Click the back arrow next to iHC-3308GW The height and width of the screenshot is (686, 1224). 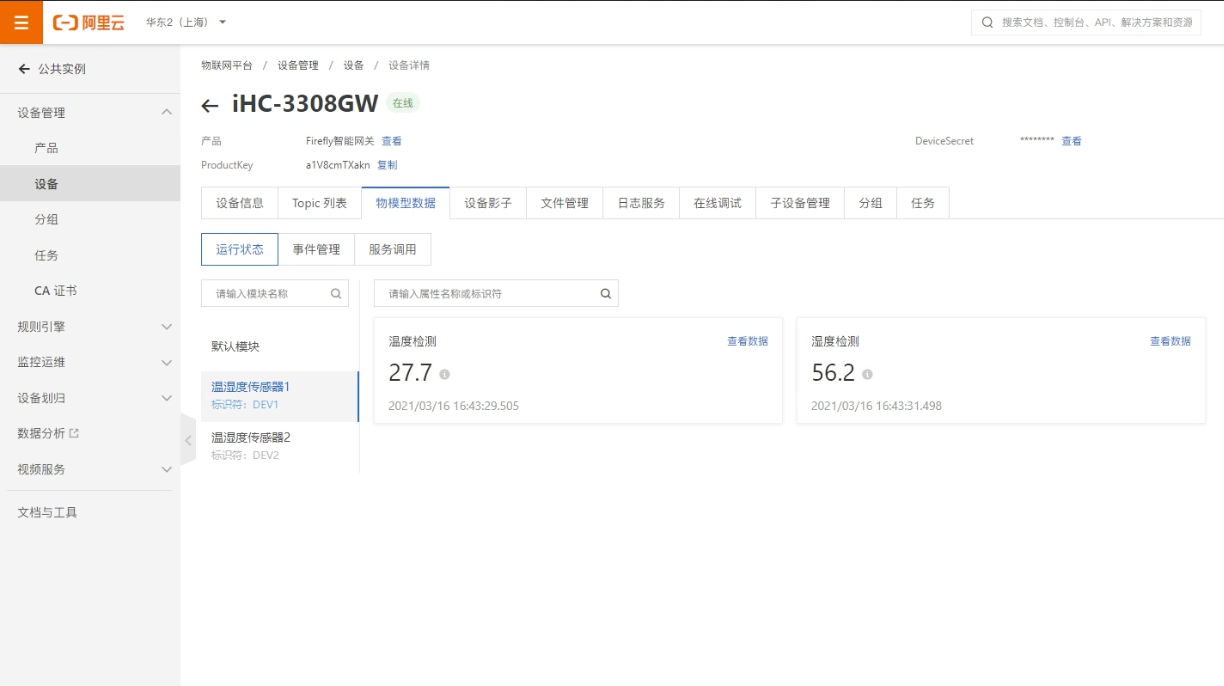pos(210,105)
